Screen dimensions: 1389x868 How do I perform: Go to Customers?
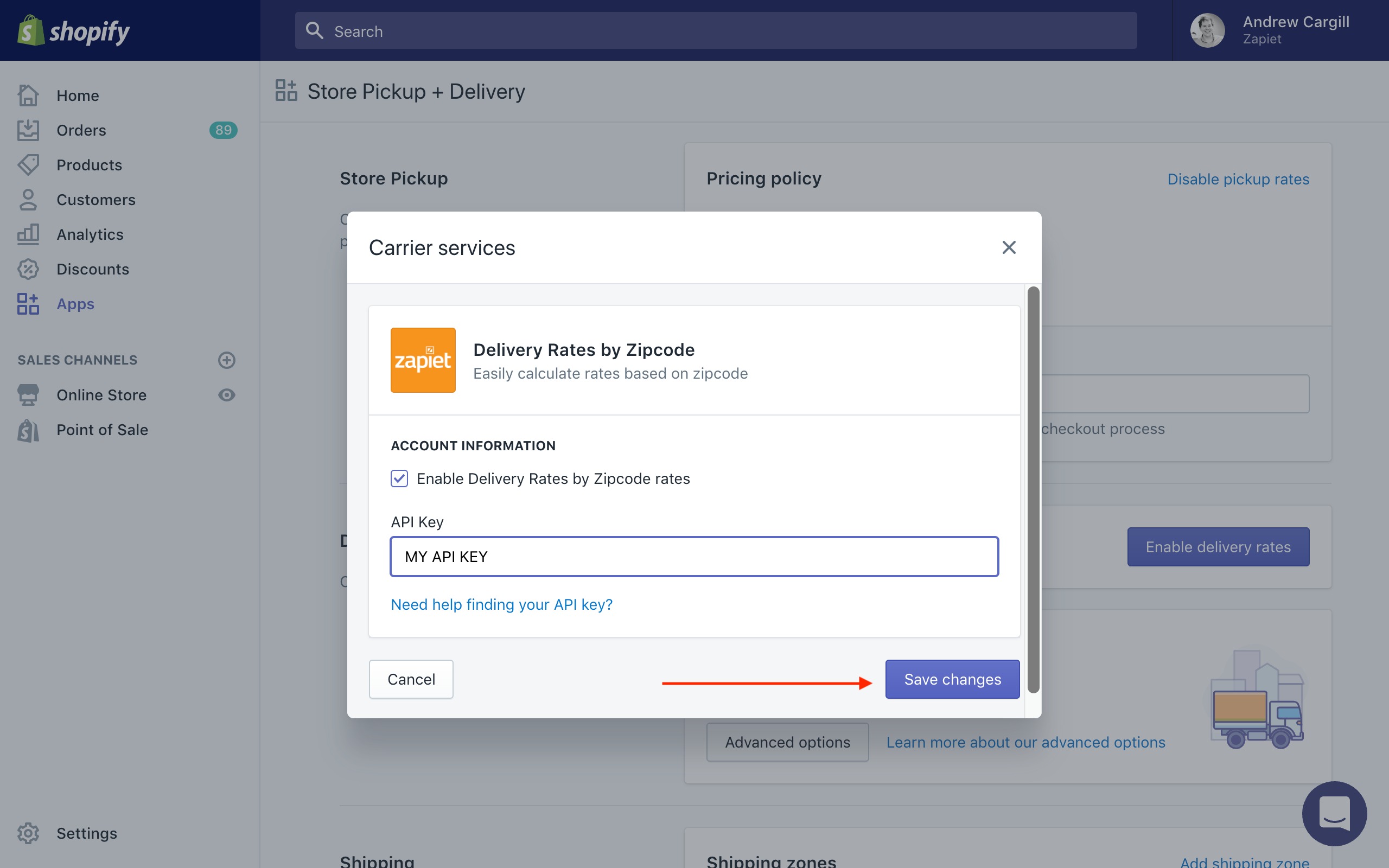(96, 200)
